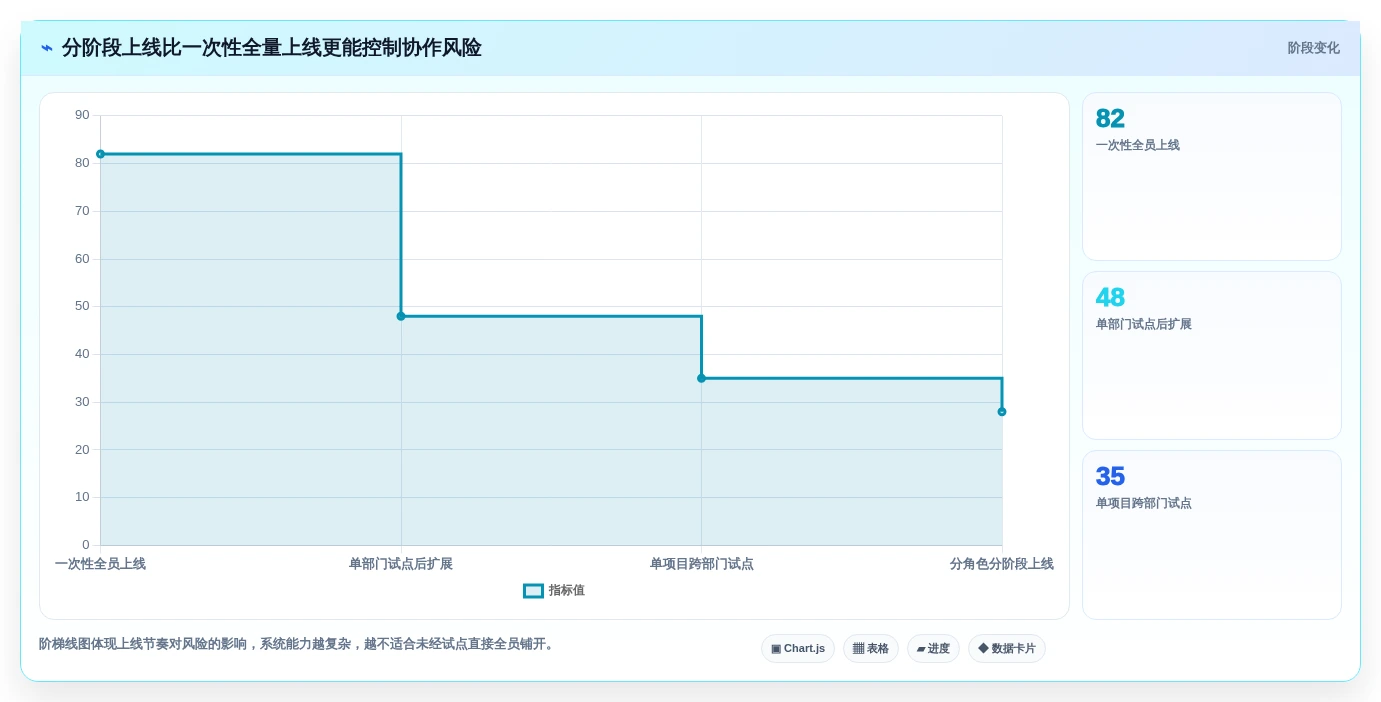Click the card label 单项目跨部门试点
The width and height of the screenshot is (1381, 702).
1144,503
